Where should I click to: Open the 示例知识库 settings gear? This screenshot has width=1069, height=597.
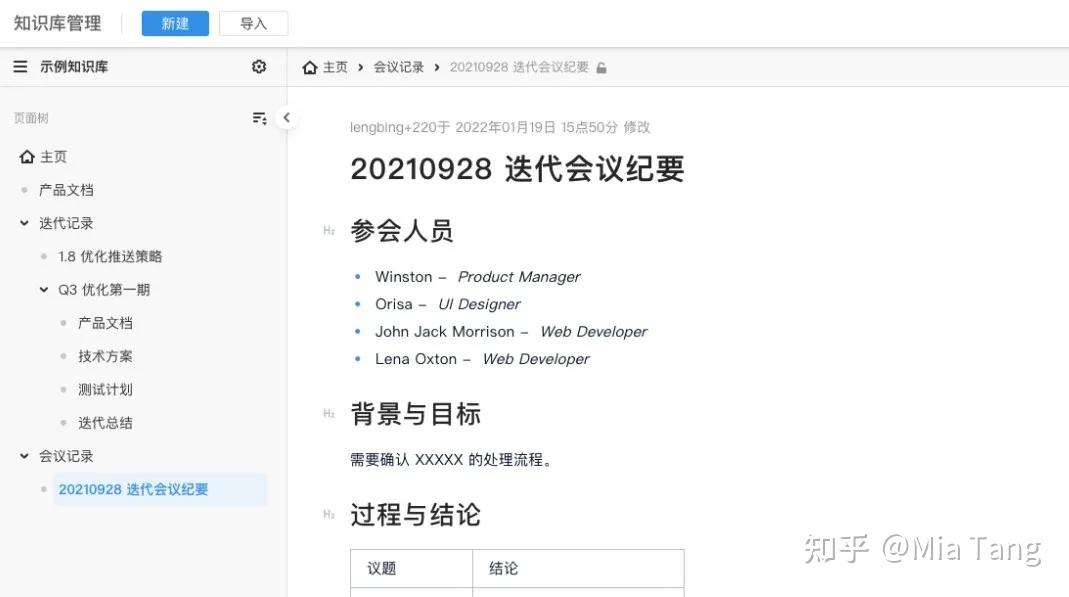pos(259,66)
